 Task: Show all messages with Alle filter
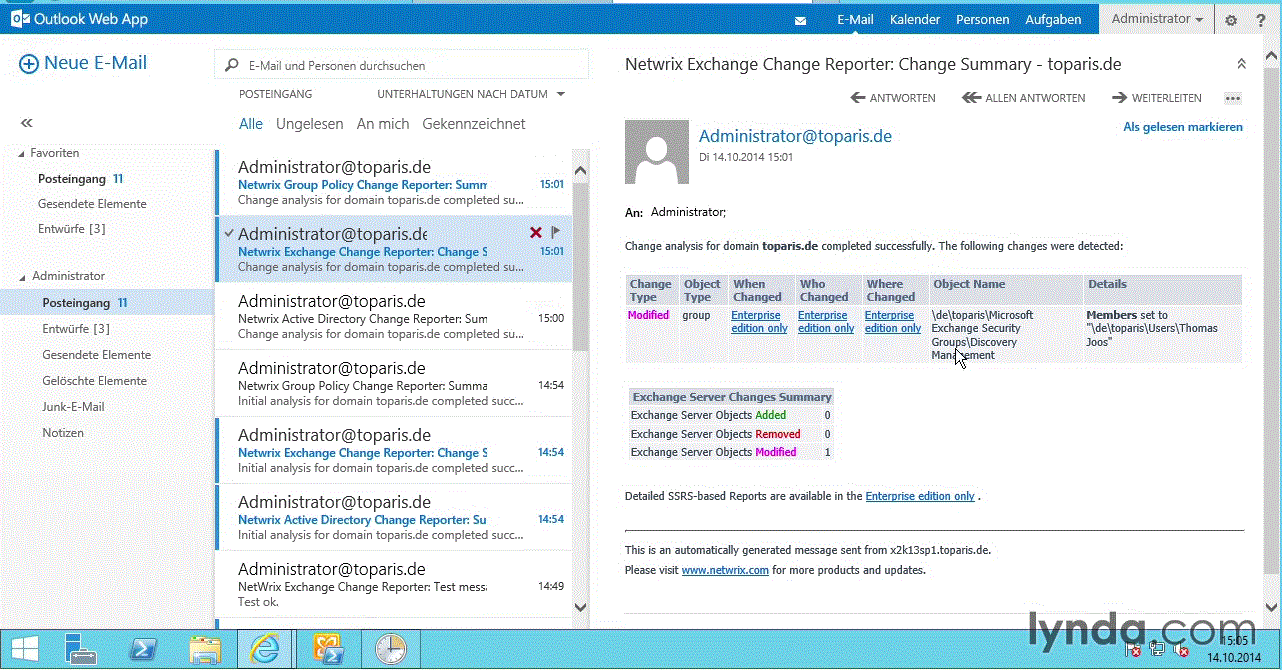(251, 124)
